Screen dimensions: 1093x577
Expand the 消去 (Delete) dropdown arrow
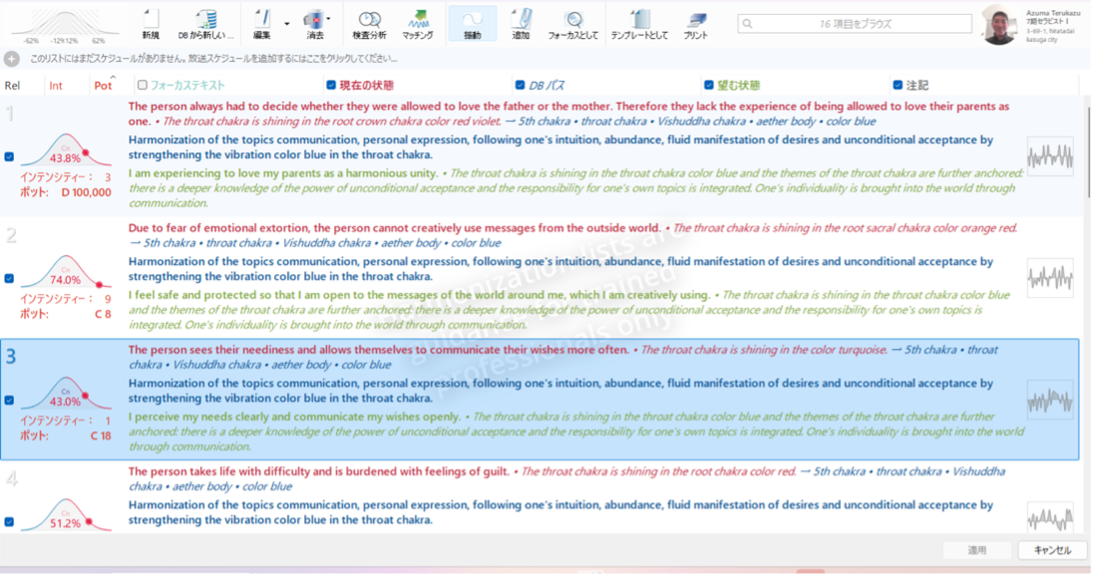(x=328, y=22)
